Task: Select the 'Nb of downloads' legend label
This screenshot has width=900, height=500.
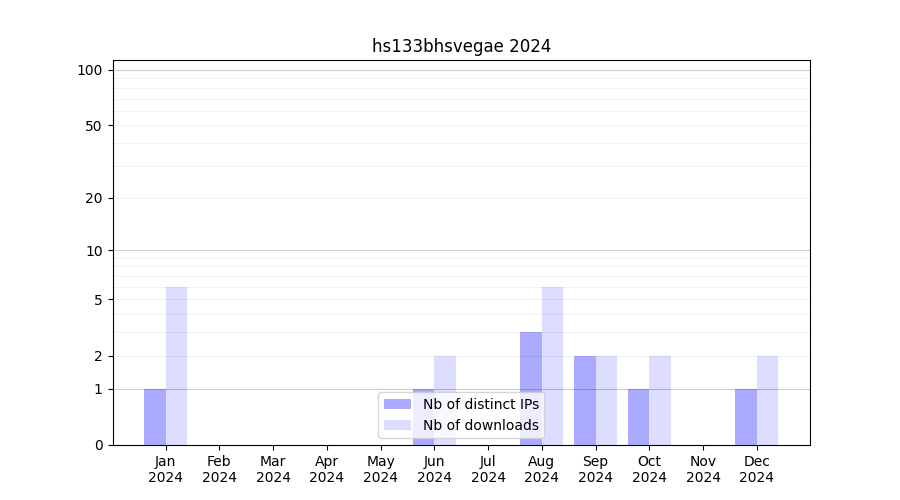Action: point(480,425)
